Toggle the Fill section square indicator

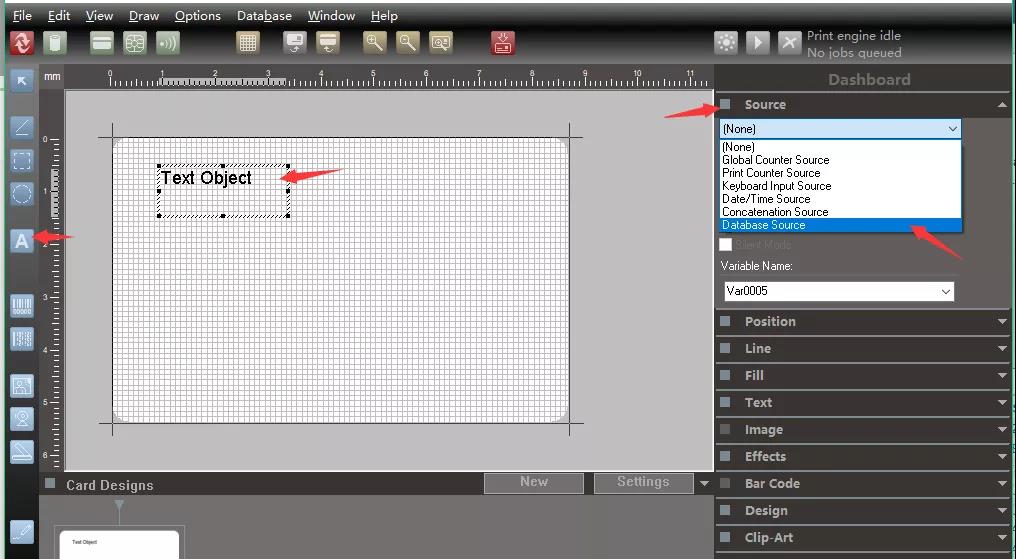725,375
